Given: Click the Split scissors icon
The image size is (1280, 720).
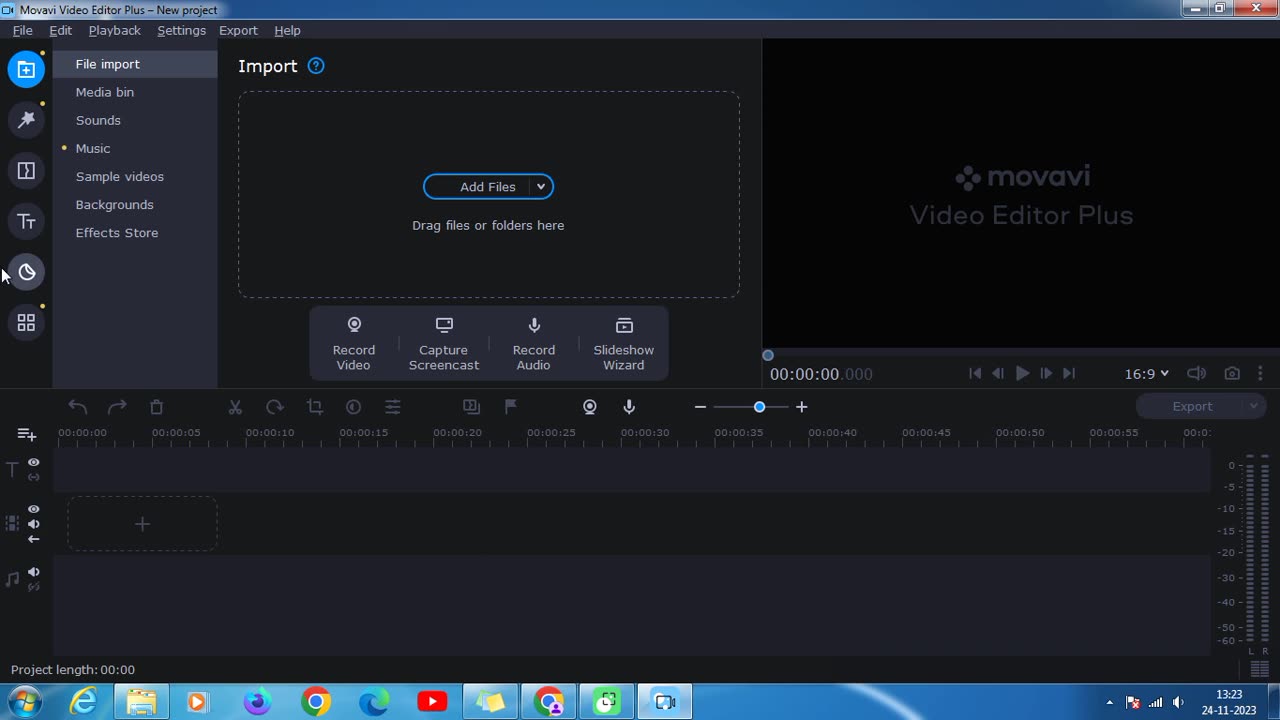Looking at the screenshot, I should pyautogui.click(x=235, y=407).
